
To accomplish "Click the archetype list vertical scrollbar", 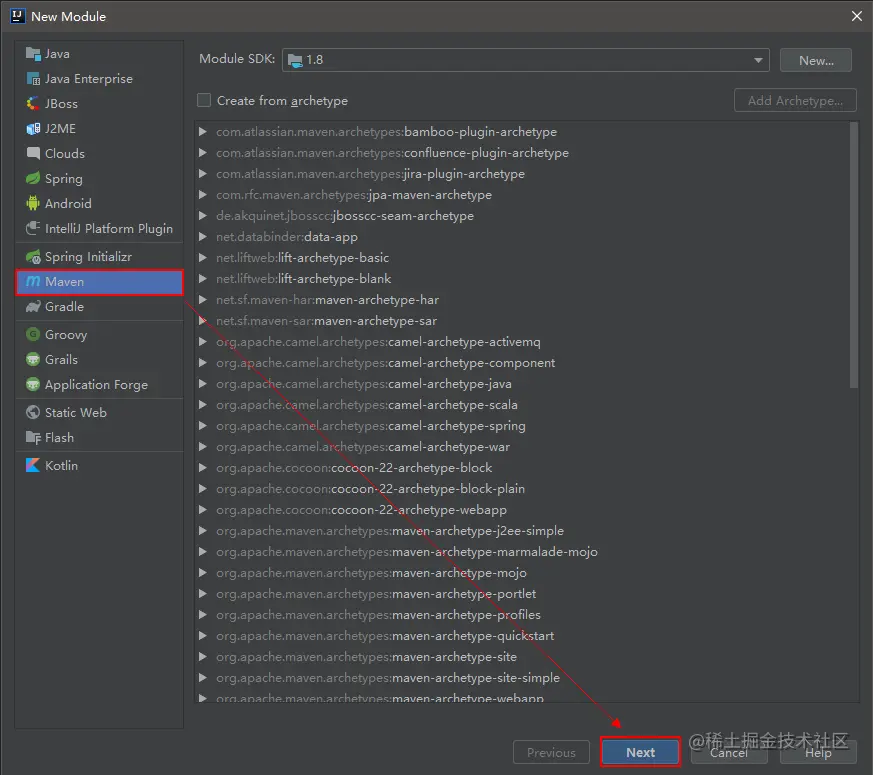I will pos(854,254).
